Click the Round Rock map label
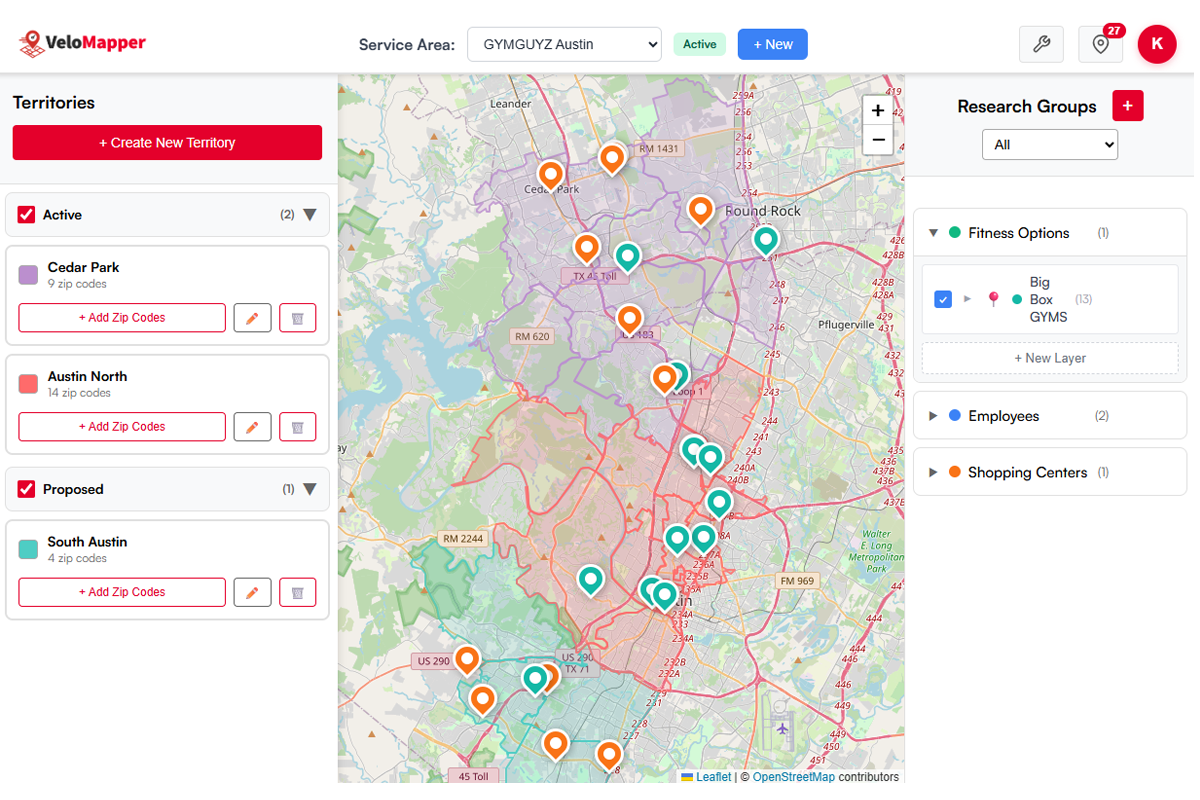Viewport: 1200px width, 800px height. click(x=763, y=211)
